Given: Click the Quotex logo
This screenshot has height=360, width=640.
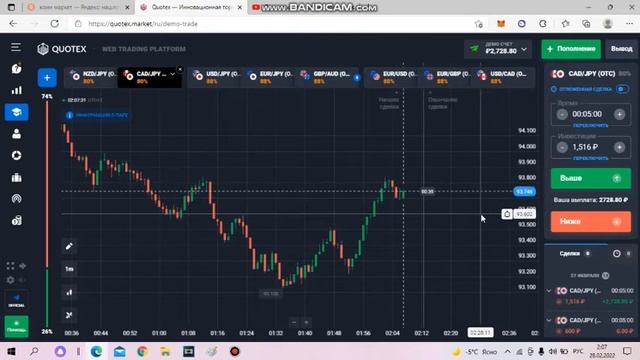Looking at the screenshot, I should [62, 49].
